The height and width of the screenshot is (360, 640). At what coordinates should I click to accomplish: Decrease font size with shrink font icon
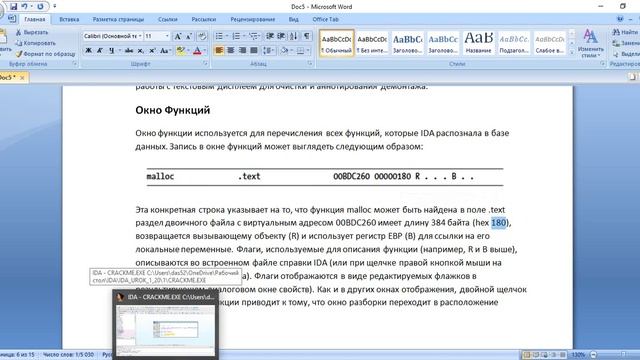click(189, 36)
